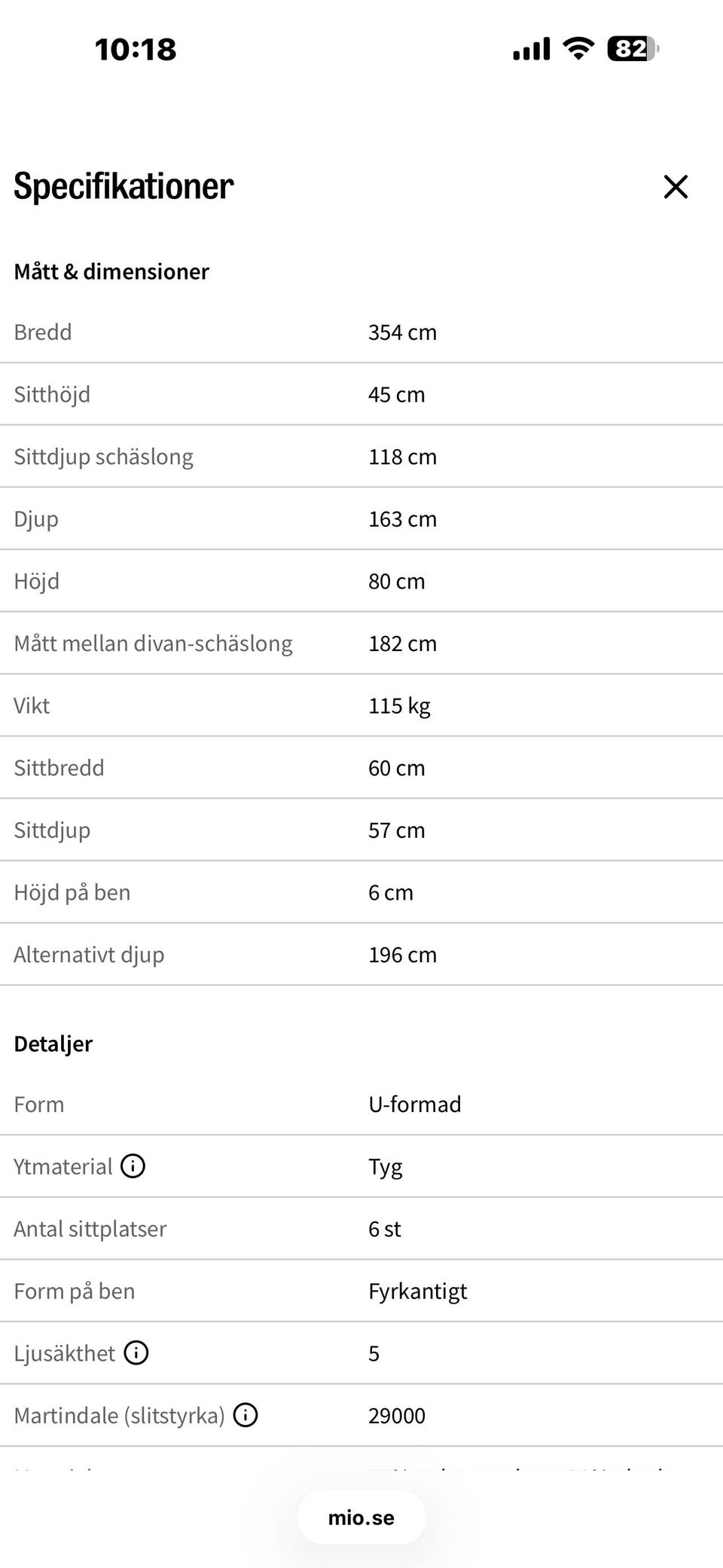Select the Bredd 354 cm row
The image size is (723, 1568).
[361, 332]
